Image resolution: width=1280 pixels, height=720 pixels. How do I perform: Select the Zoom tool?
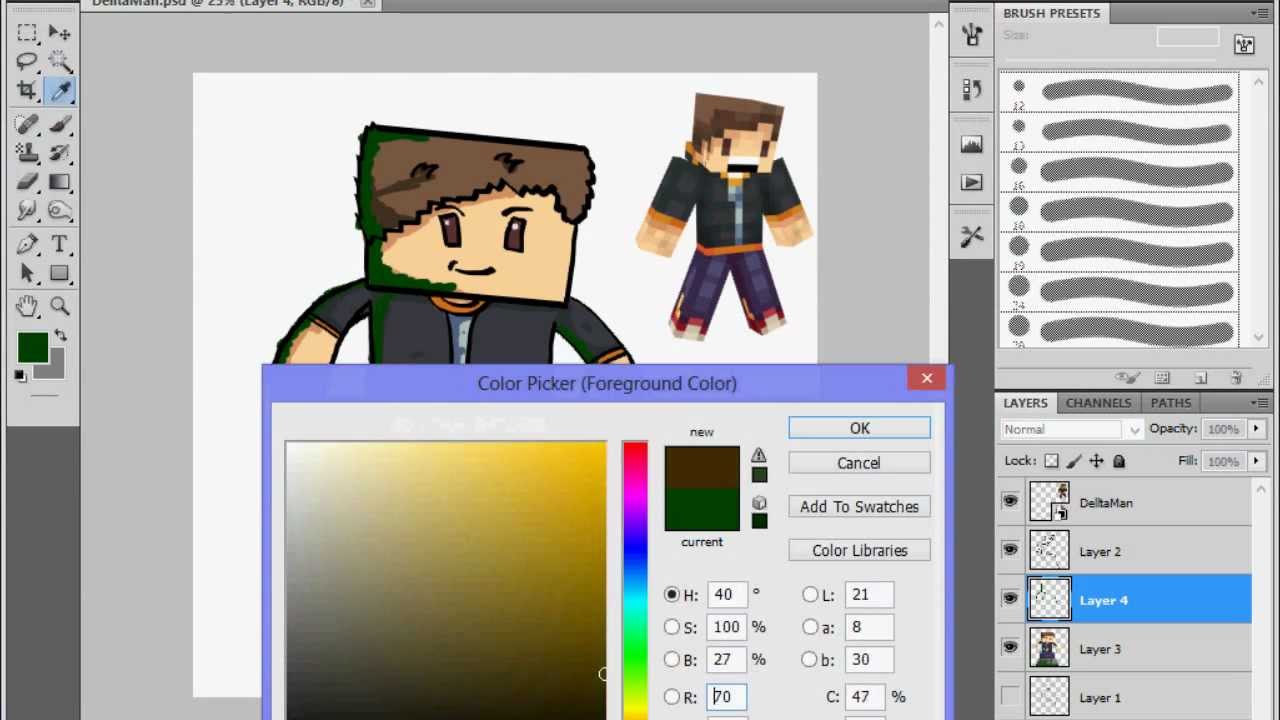tap(59, 306)
